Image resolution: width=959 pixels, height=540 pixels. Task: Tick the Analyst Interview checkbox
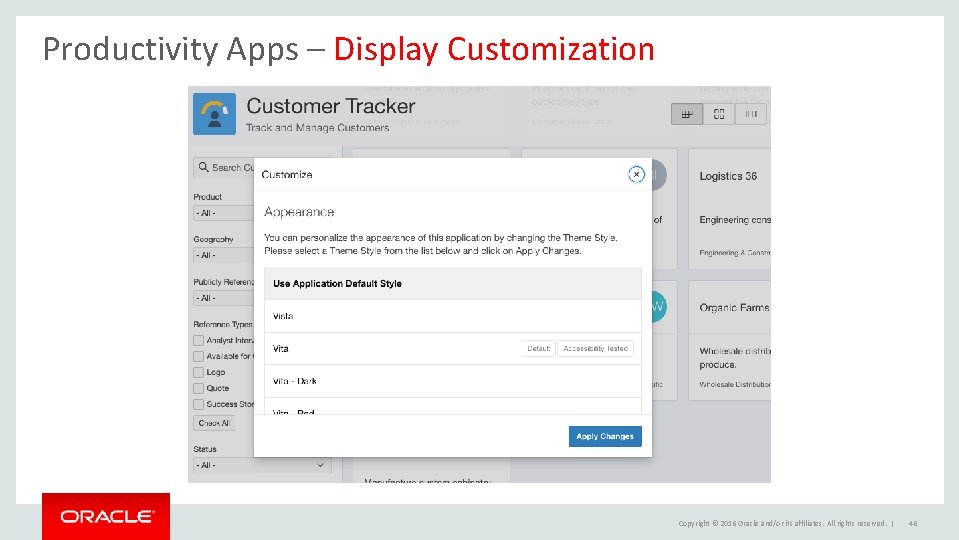pyautogui.click(x=198, y=340)
